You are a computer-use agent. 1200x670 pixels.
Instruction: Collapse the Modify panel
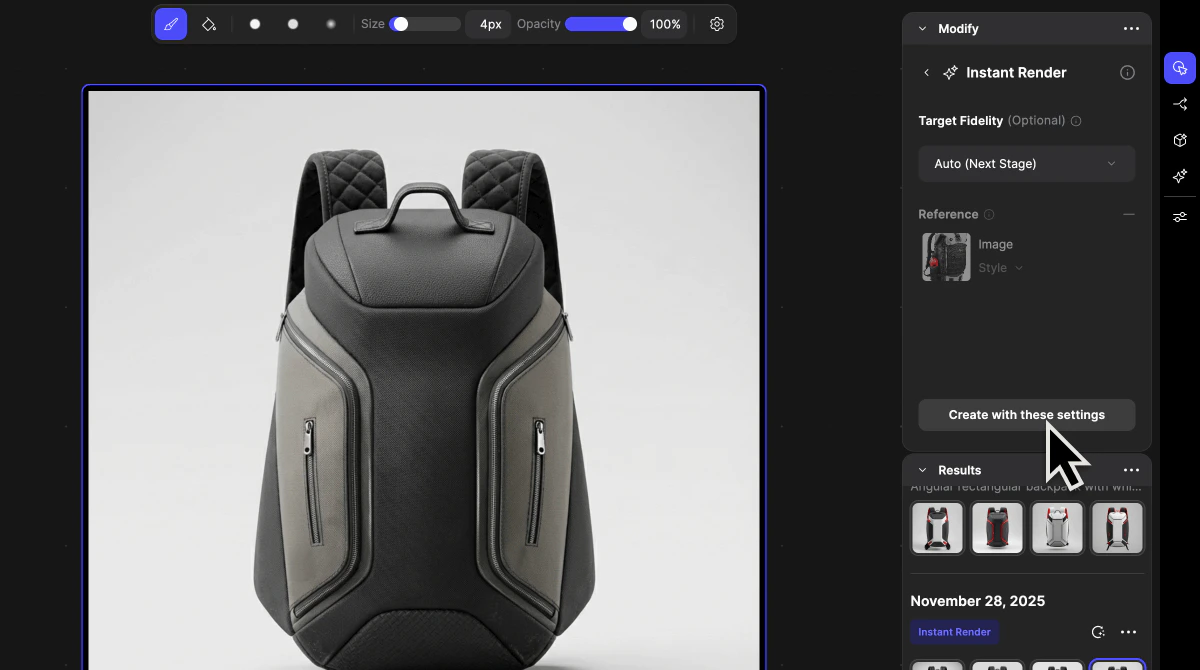922,29
